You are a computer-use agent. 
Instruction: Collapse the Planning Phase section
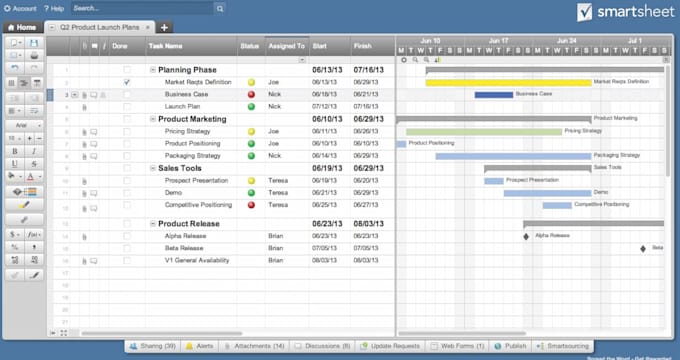click(x=153, y=70)
